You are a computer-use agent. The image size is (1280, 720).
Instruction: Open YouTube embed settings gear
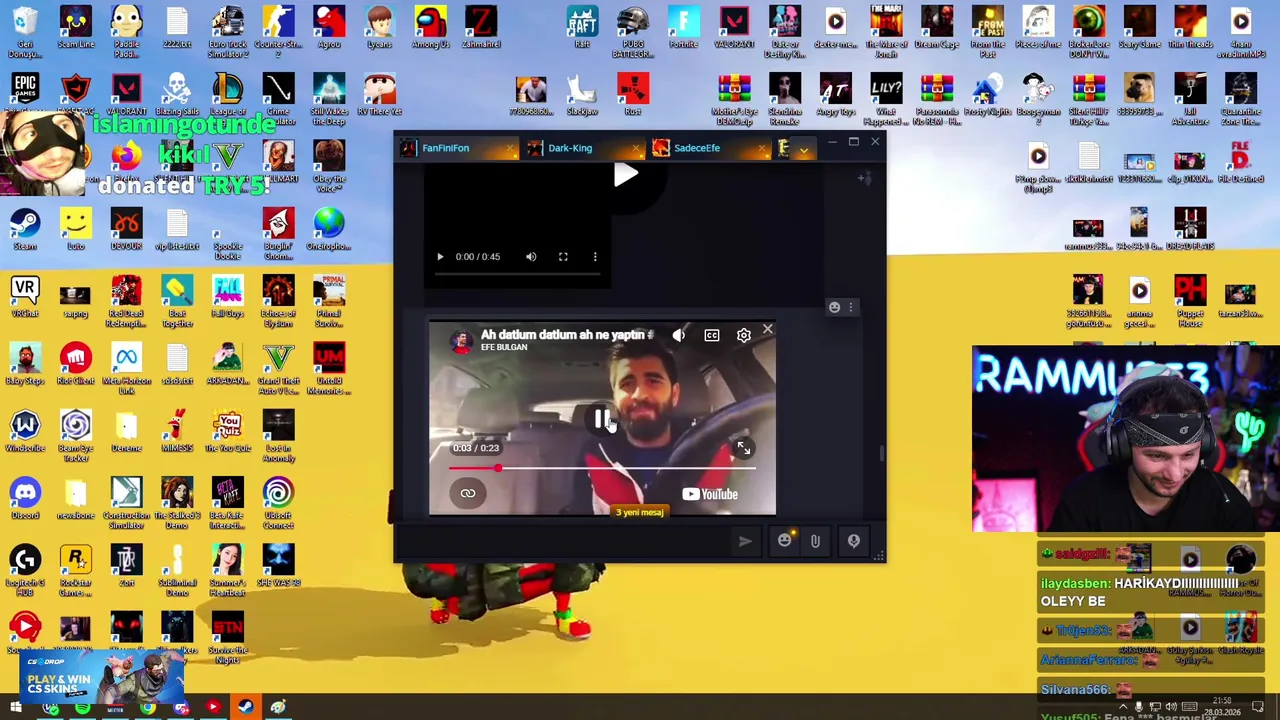(744, 336)
